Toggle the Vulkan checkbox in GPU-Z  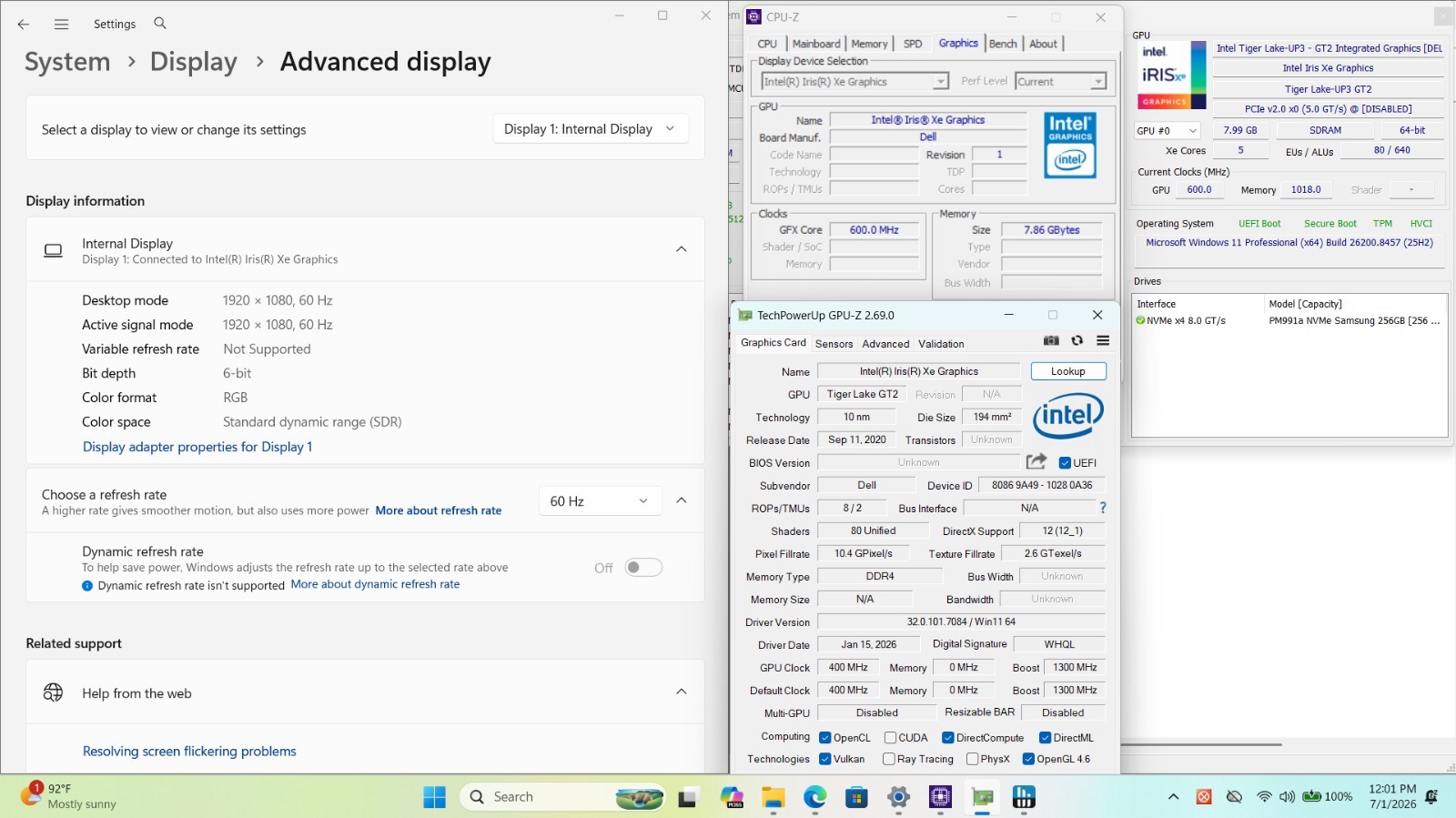pos(824,759)
